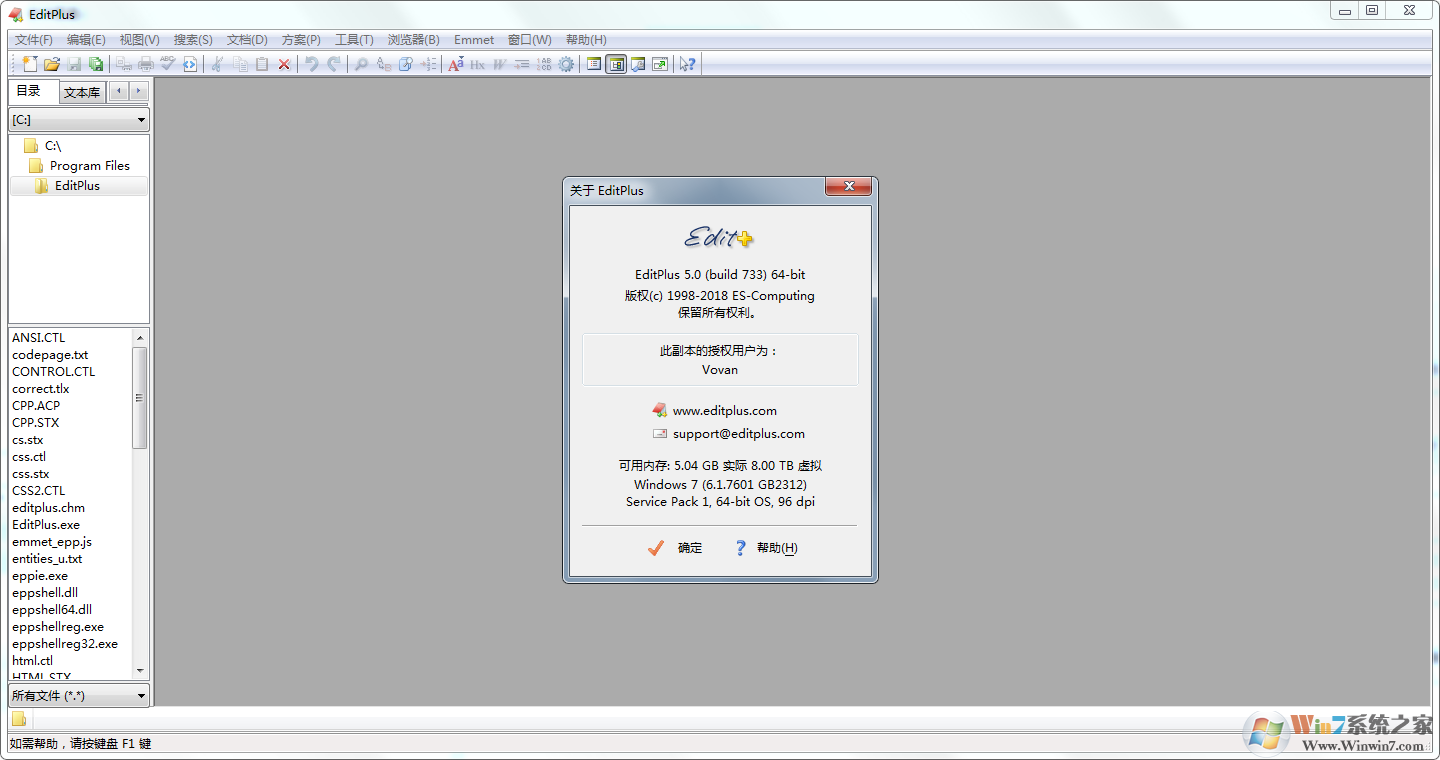Viewport: 1440px width, 760px height.
Task: Toggle the active cliptext window button
Action: pyautogui.click(x=616, y=64)
